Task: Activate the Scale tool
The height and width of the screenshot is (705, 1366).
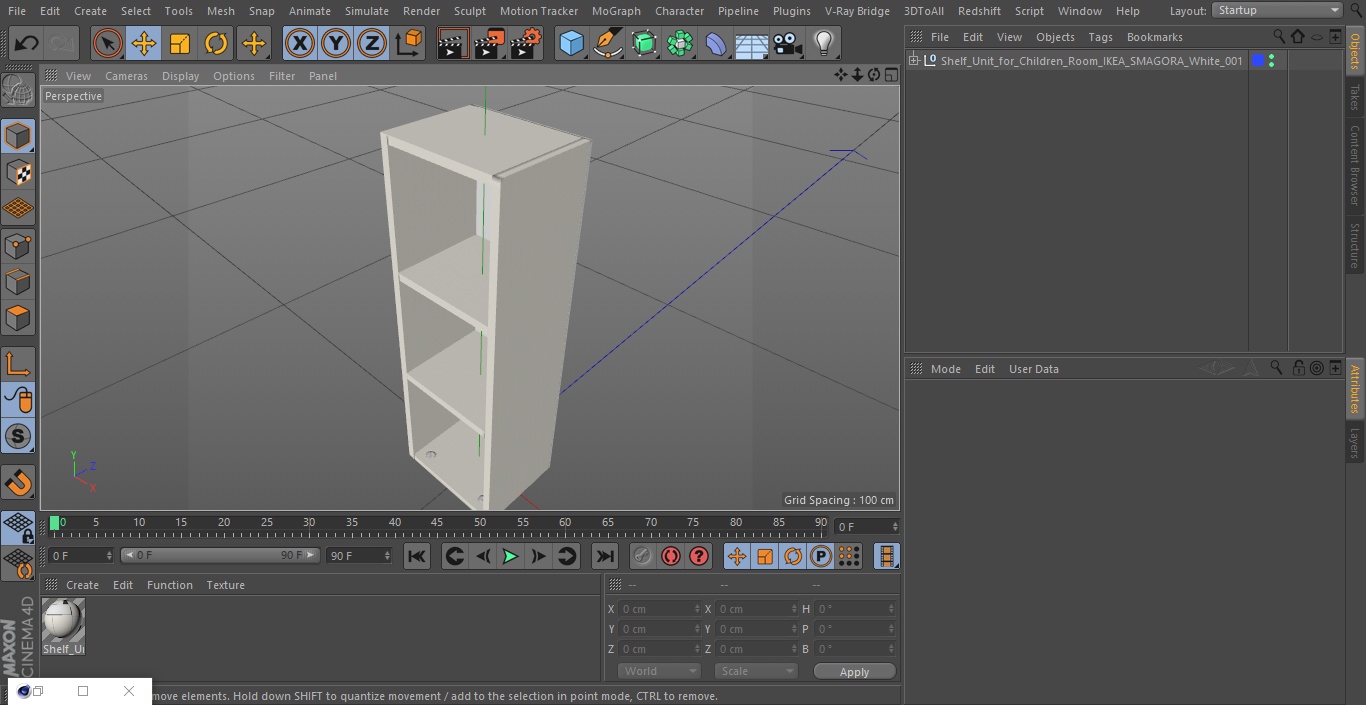Action: tap(180, 43)
